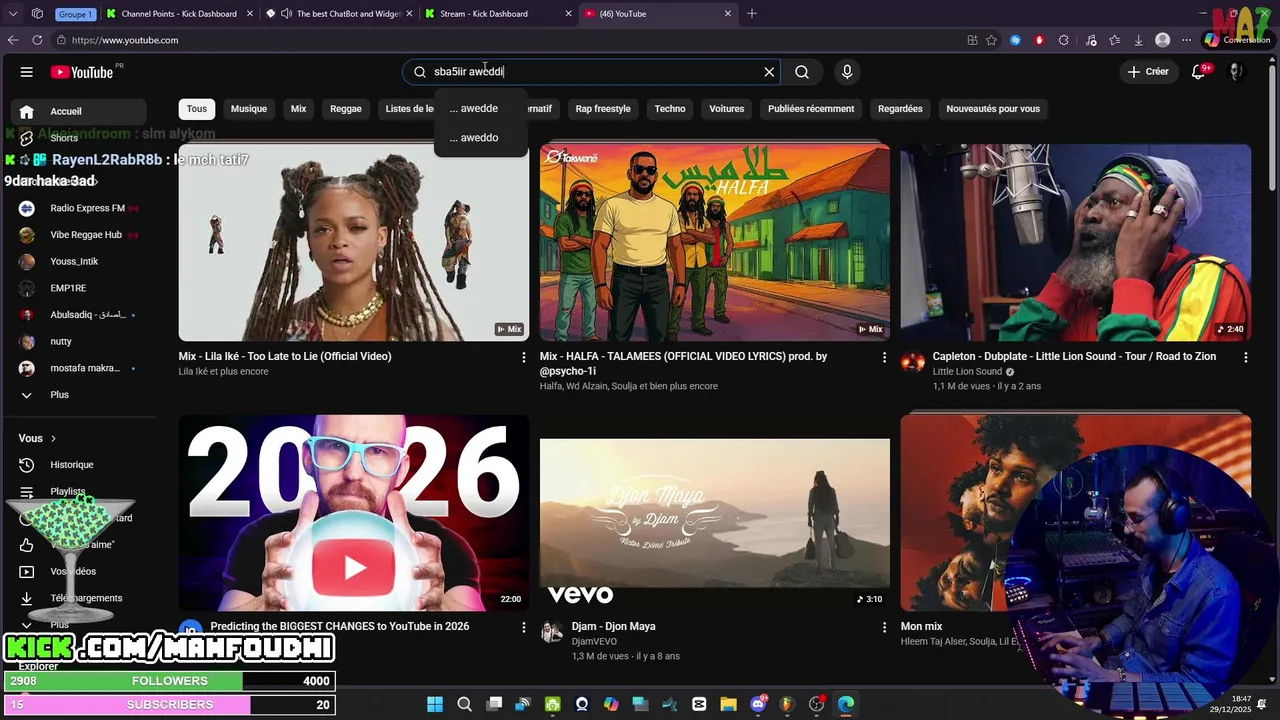Play the Djam Djon Maya thumbnail
This screenshot has width=1280, height=720.
[x=714, y=513]
